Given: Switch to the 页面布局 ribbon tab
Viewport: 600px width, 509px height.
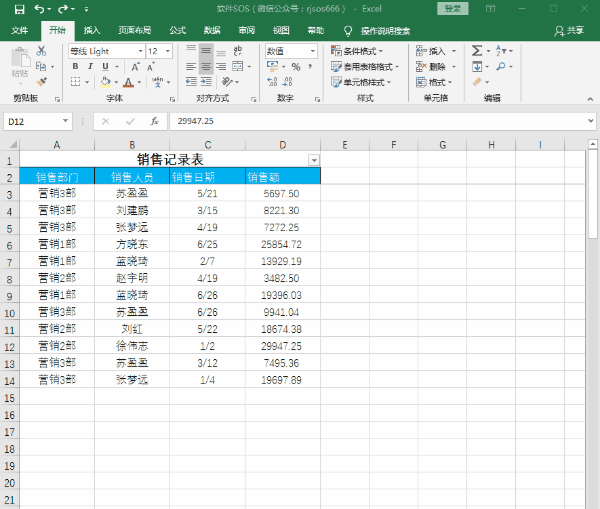Looking at the screenshot, I should [x=135, y=31].
